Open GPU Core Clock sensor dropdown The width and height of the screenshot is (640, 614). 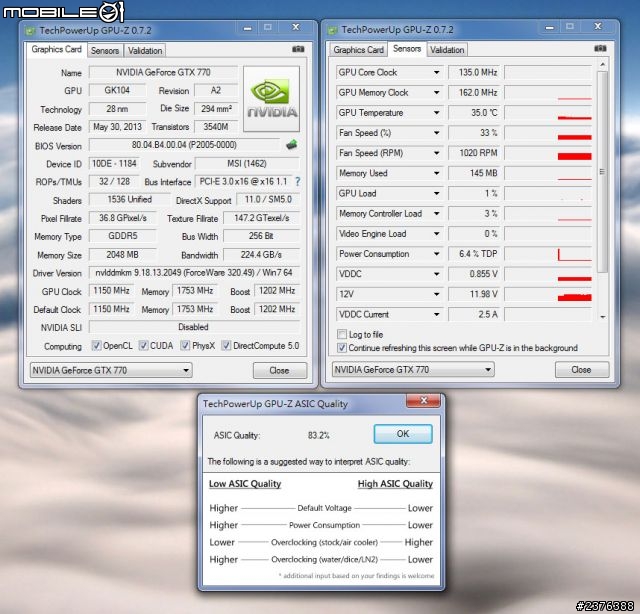(x=436, y=73)
